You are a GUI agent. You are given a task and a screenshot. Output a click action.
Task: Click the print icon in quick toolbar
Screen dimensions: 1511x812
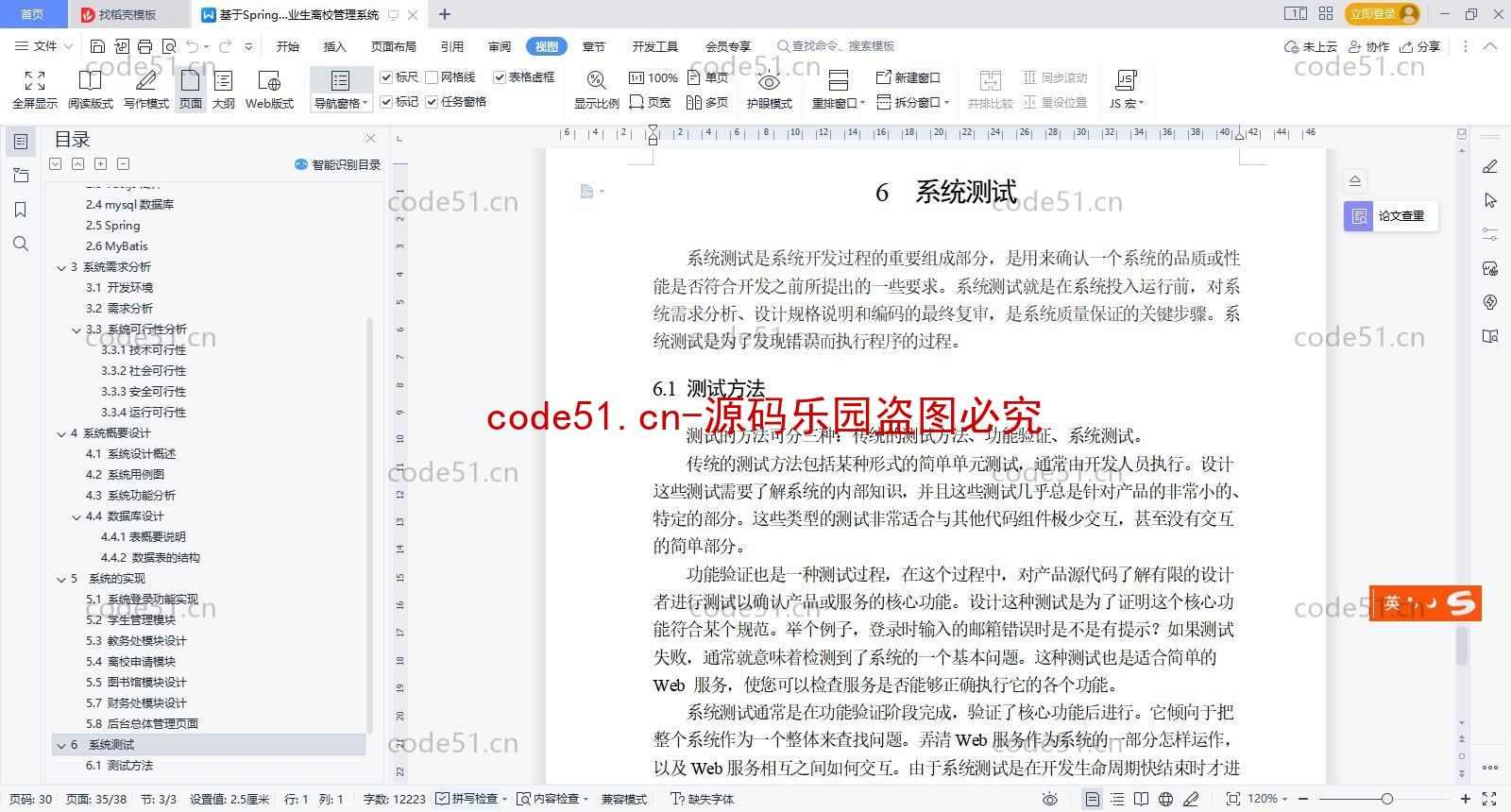144,46
